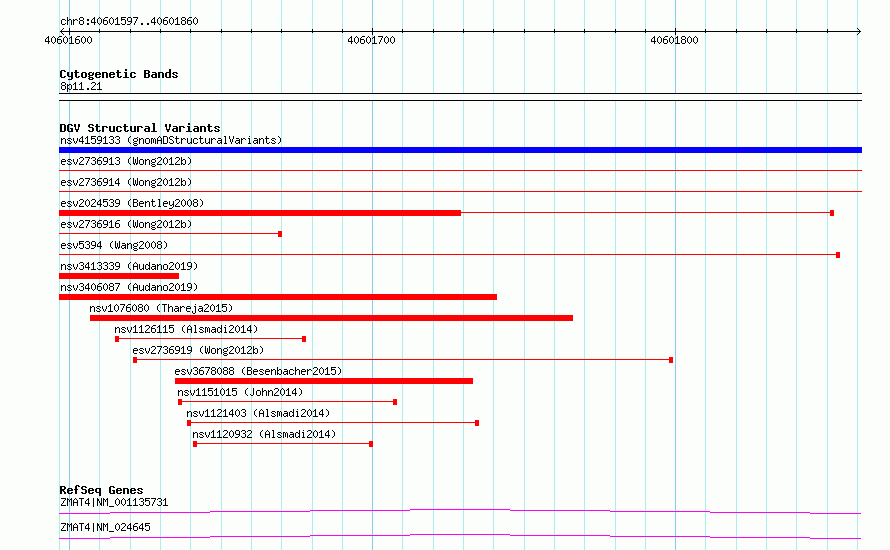Screen dimensions: 890x550
Task: Click the esv2736919 variant line glyph
Action: point(403,360)
